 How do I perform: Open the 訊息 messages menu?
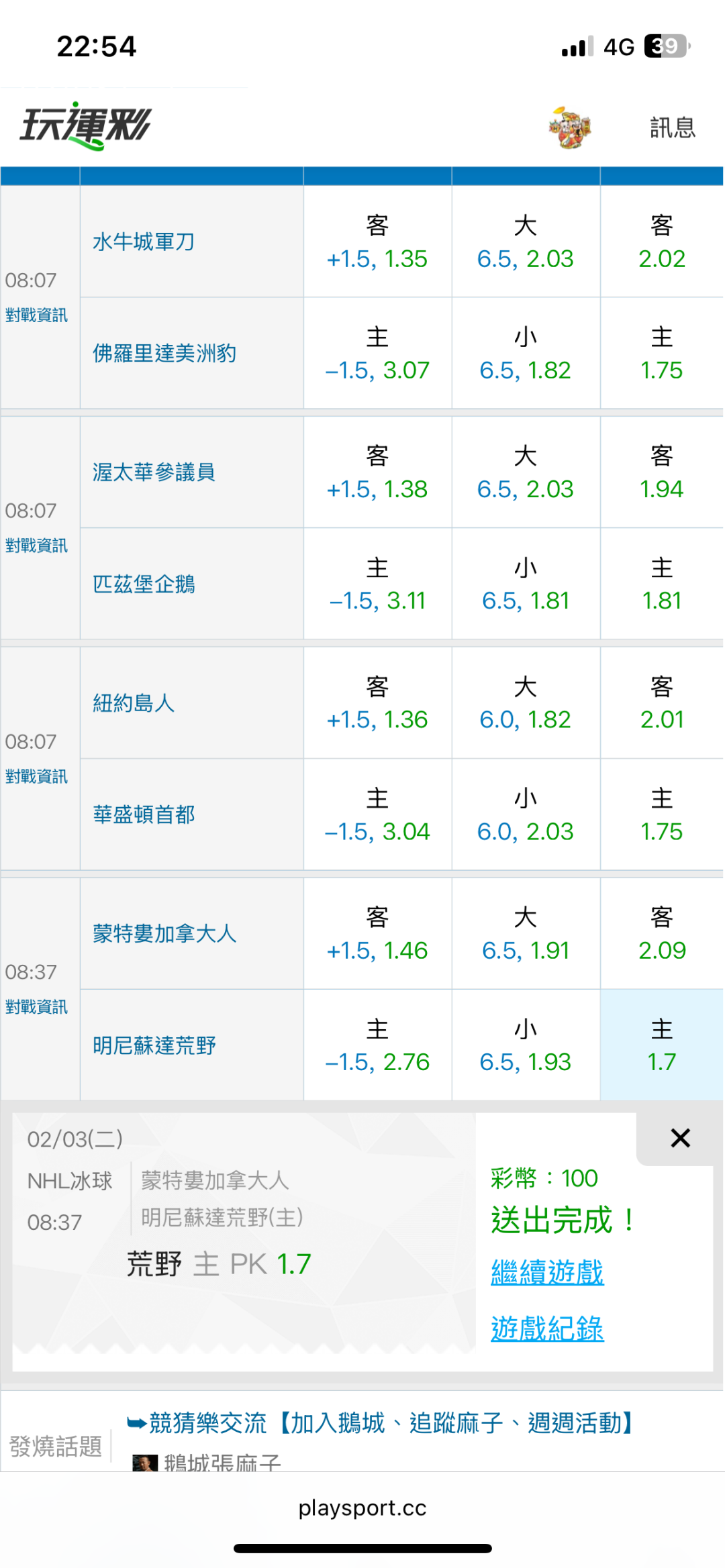tap(672, 127)
